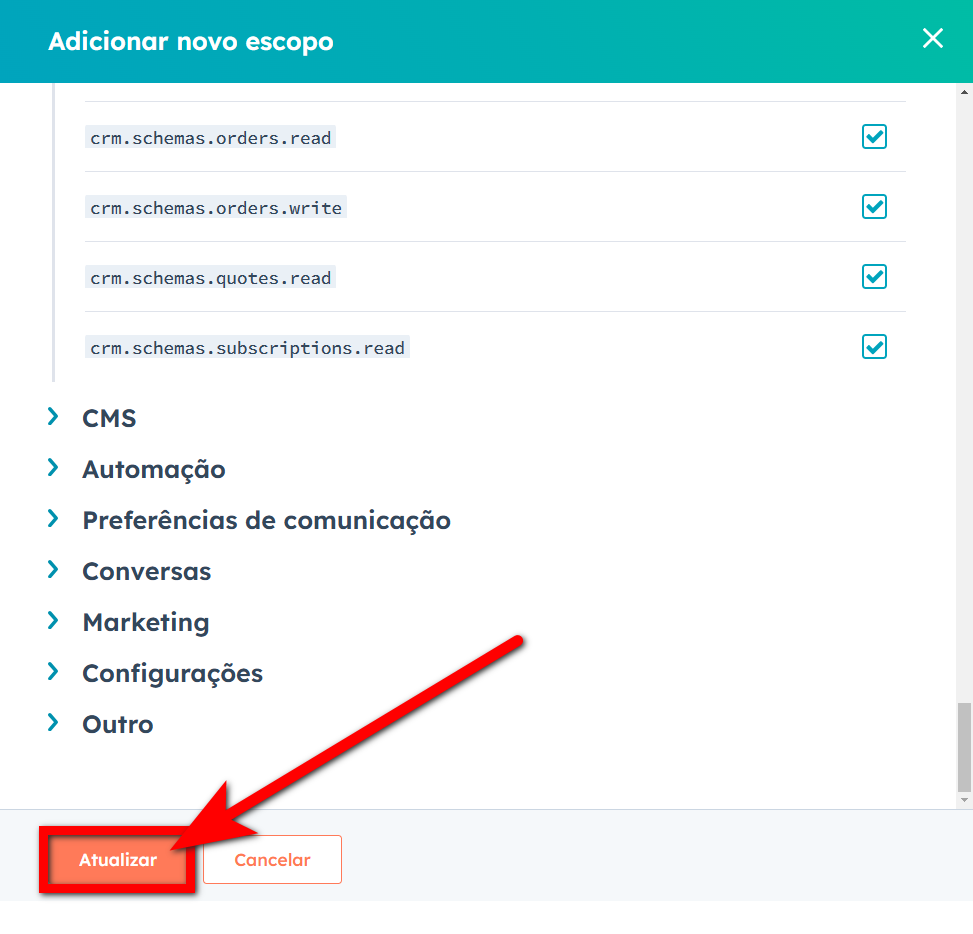Click the chevron icon beside Conversas
The image size is (973, 934).
pyautogui.click(x=53, y=571)
